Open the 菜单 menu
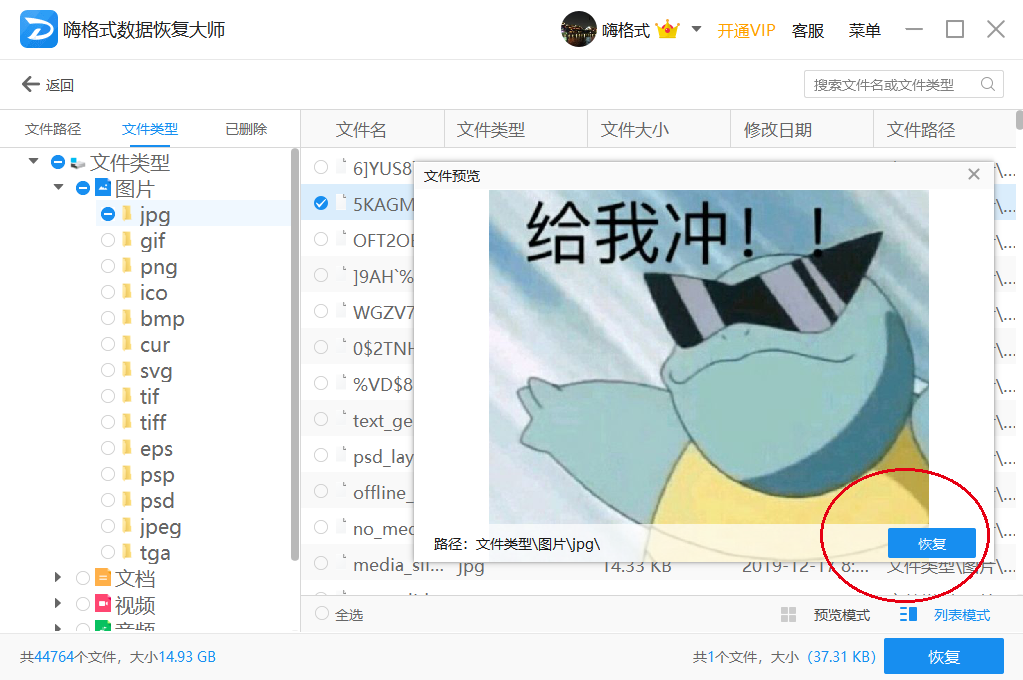Image resolution: width=1023 pixels, height=680 pixels. click(x=864, y=31)
